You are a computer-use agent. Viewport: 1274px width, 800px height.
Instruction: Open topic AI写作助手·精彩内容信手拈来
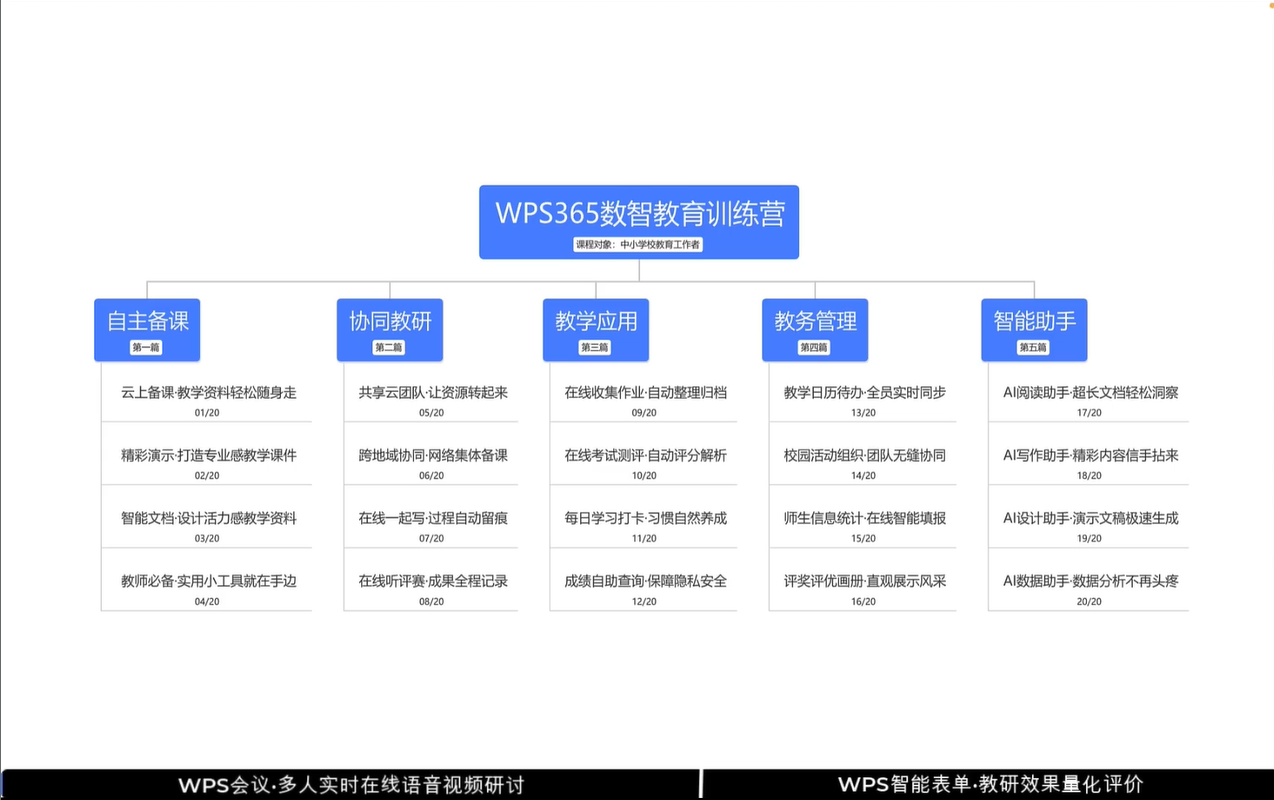click(x=1090, y=456)
